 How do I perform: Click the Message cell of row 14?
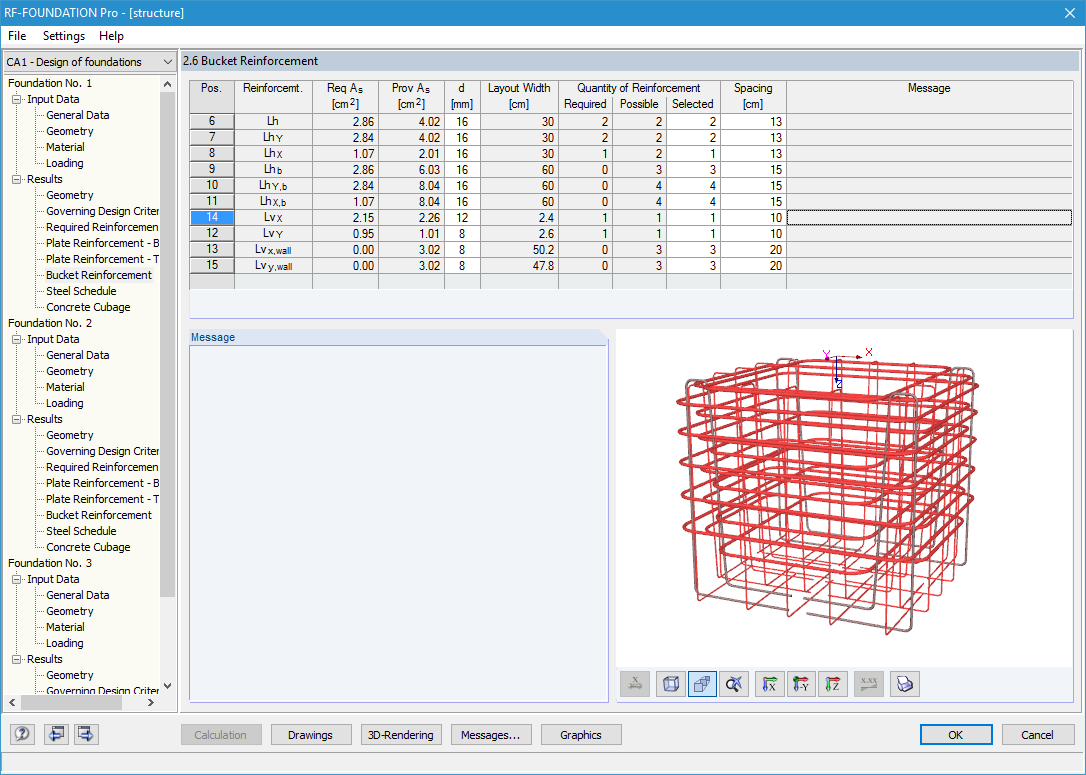point(929,217)
